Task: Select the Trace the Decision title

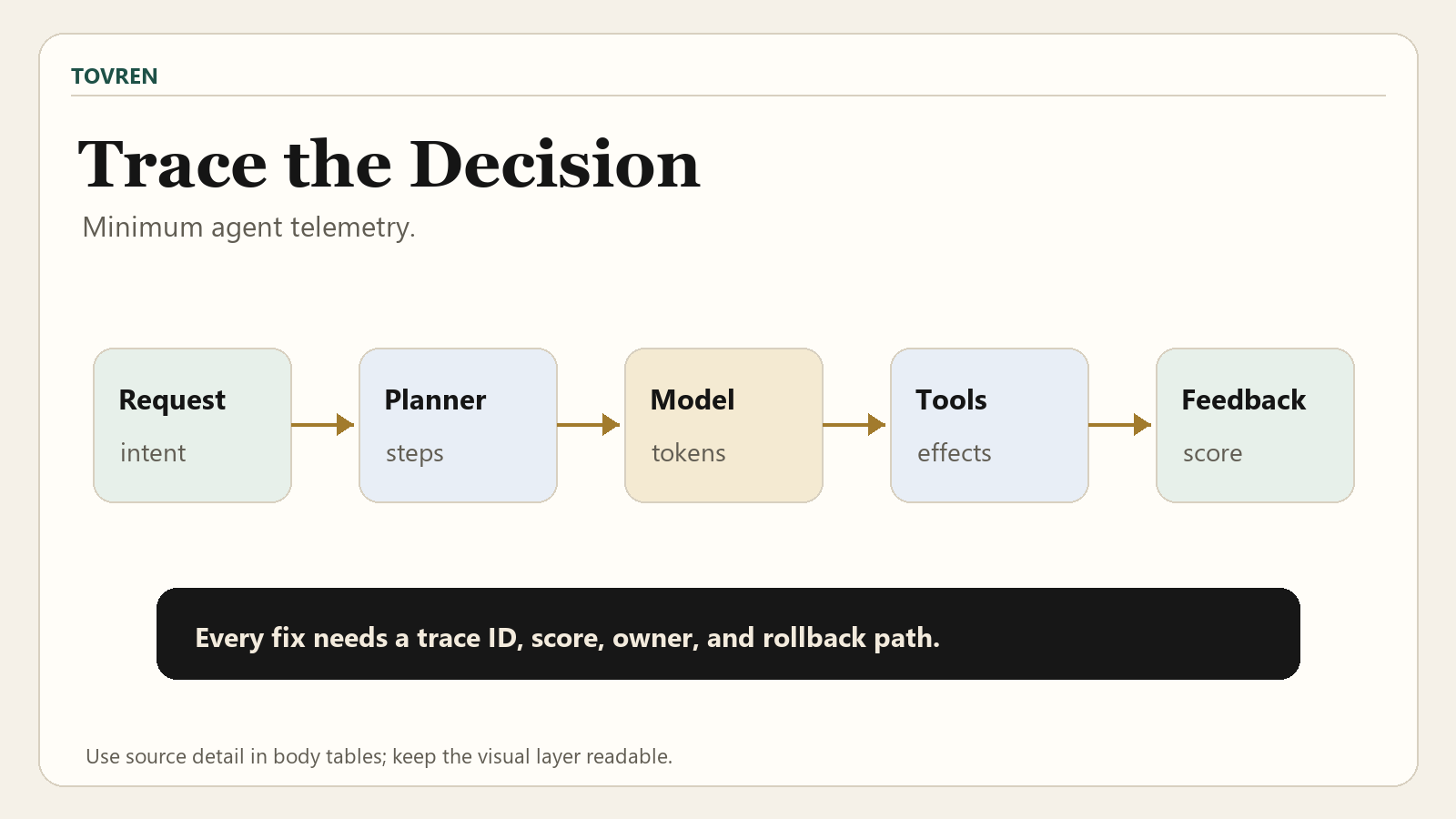Action: click(389, 165)
